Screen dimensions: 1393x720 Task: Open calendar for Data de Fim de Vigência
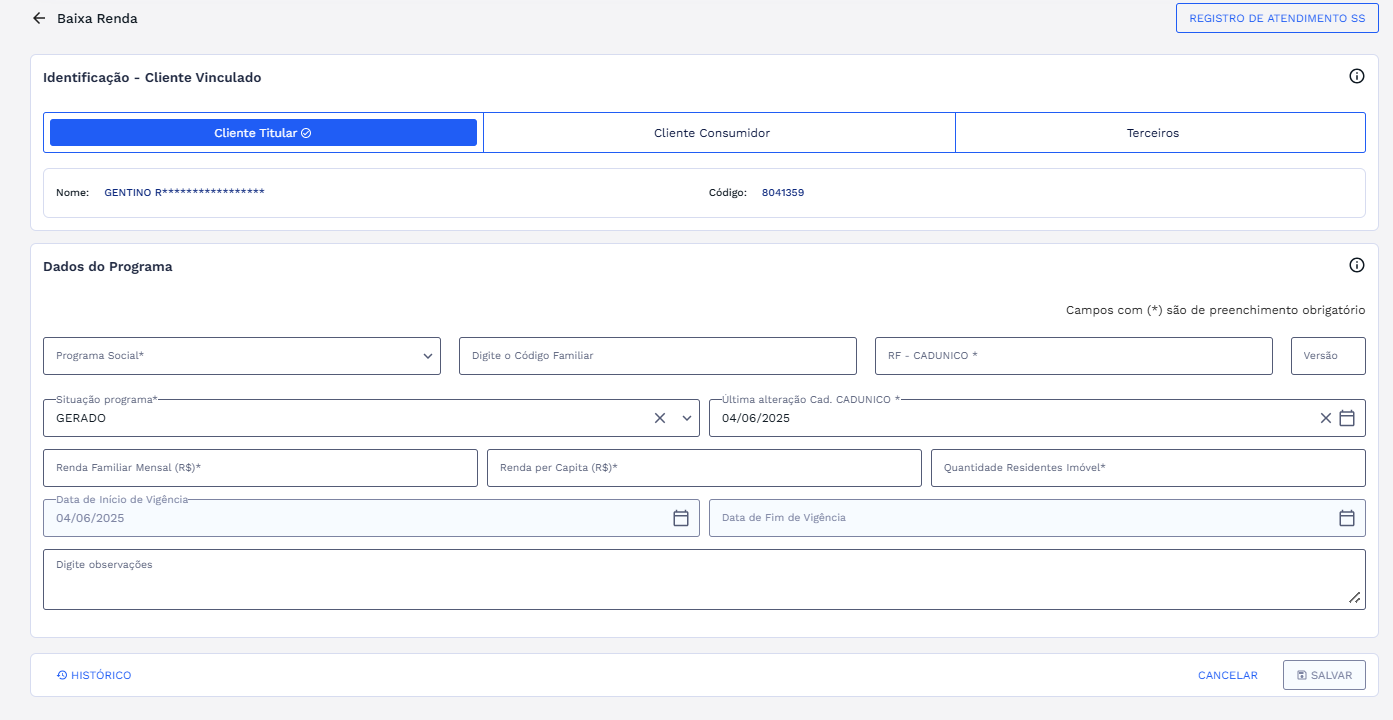(1347, 518)
